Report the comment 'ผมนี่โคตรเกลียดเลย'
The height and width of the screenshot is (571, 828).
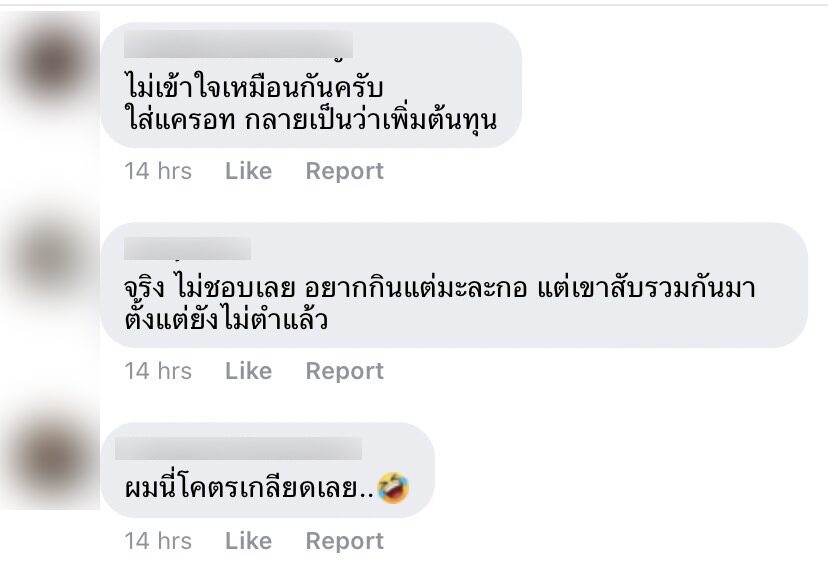(344, 541)
